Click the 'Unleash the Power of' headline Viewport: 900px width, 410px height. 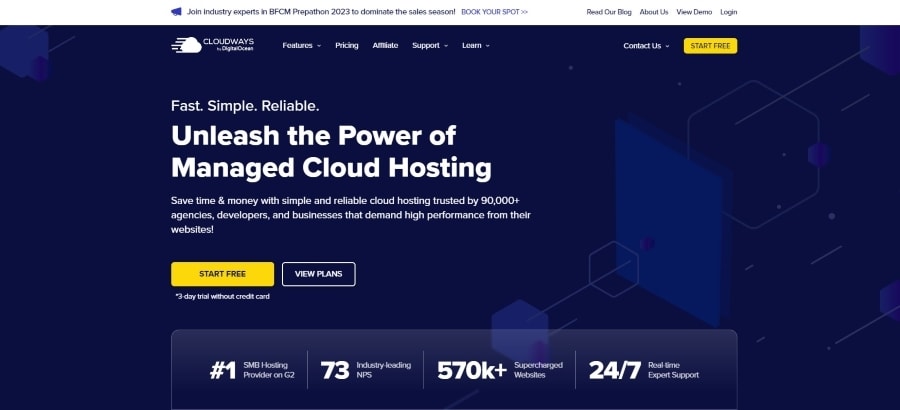pyautogui.click(x=313, y=136)
